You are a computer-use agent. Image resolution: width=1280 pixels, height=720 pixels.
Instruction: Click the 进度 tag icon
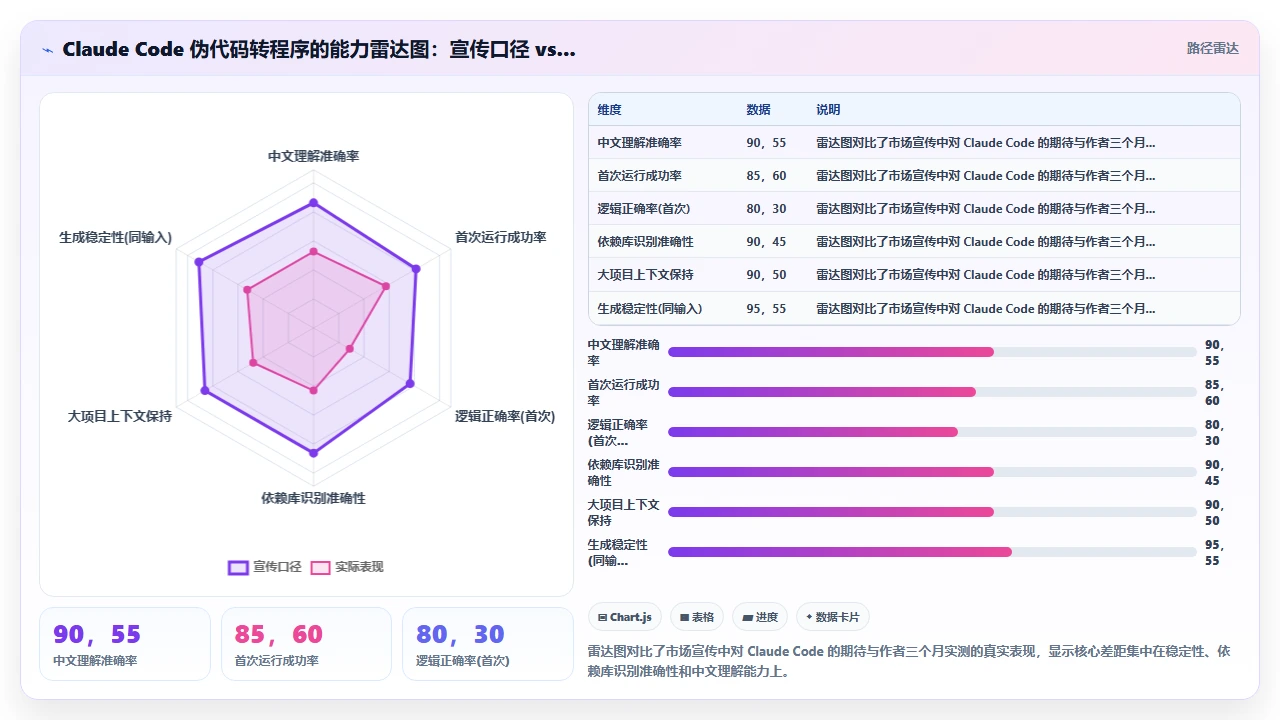(x=747, y=617)
